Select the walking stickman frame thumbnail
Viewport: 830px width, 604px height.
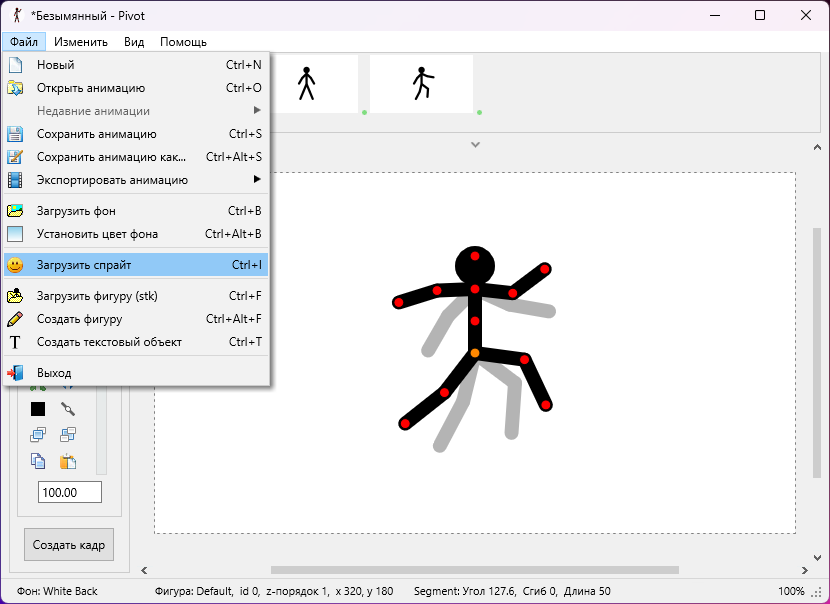421,84
